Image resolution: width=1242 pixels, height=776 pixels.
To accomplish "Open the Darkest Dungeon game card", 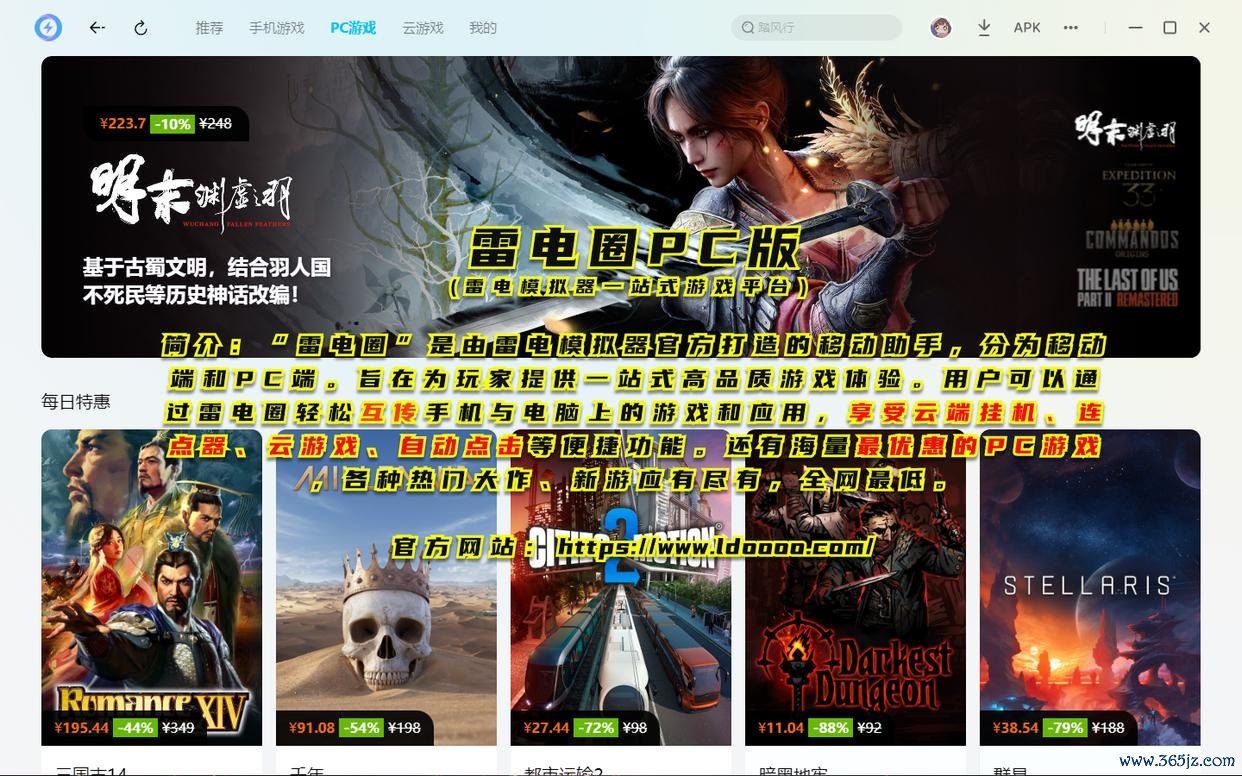I will click(855, 588).
